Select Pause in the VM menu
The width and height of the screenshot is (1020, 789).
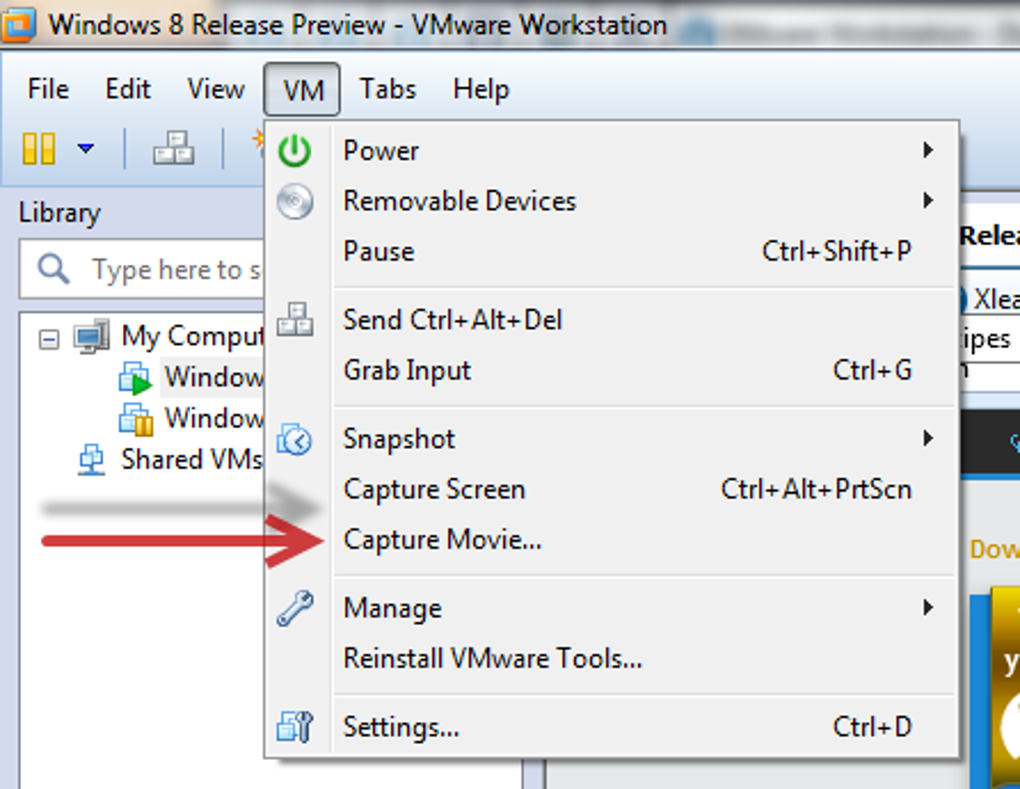click(x=378, y=251)
